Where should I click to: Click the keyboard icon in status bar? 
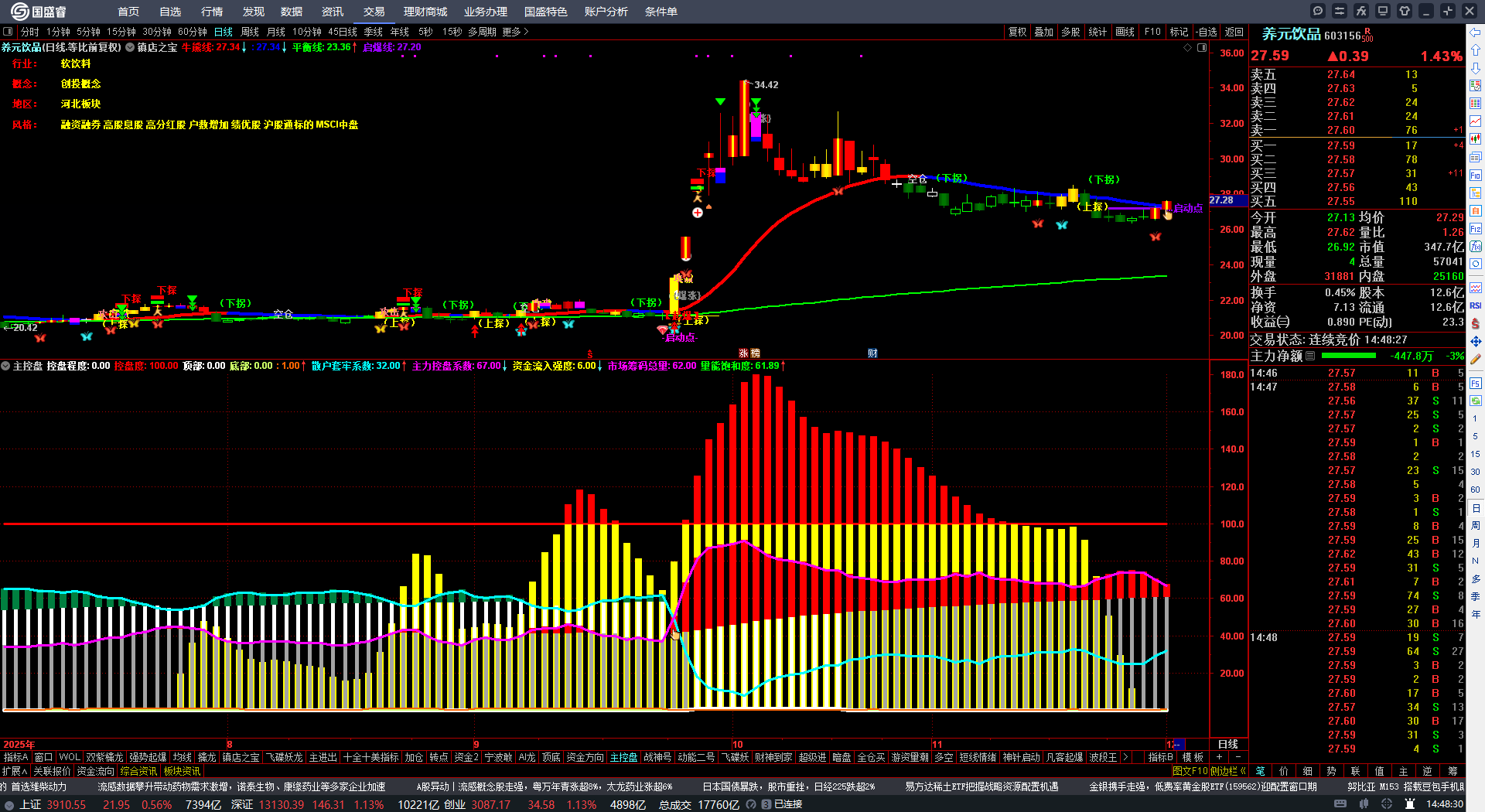coord(1340,804)
